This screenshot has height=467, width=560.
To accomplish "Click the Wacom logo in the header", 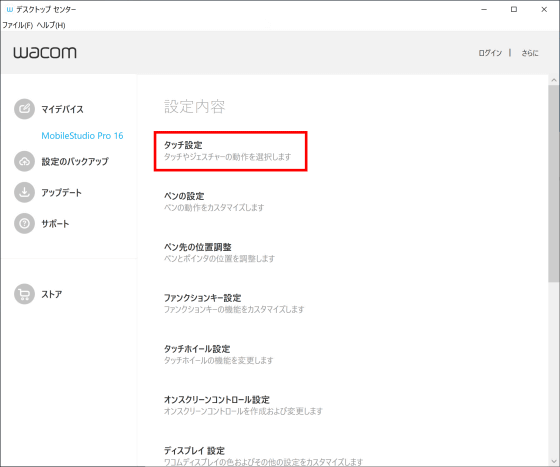I will click(45, 52).
